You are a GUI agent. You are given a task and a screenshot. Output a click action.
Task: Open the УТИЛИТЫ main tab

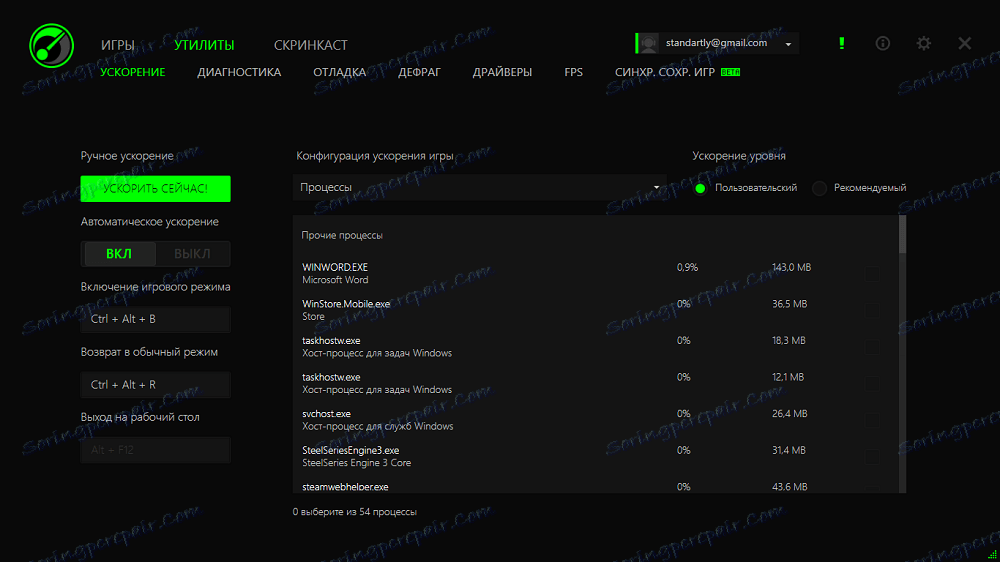tap(204, 45)
